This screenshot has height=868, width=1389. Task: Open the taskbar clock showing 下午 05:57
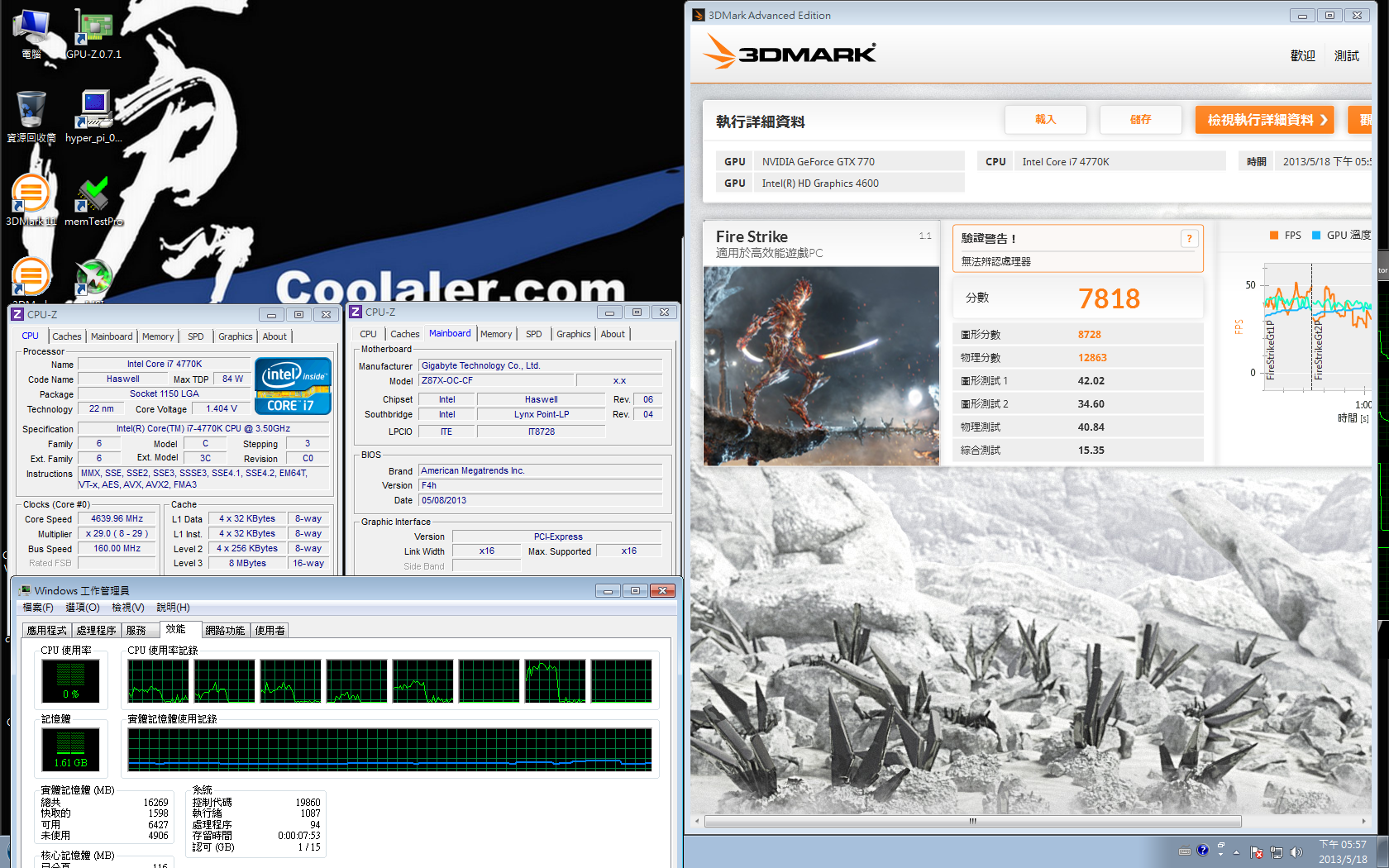1343,852
